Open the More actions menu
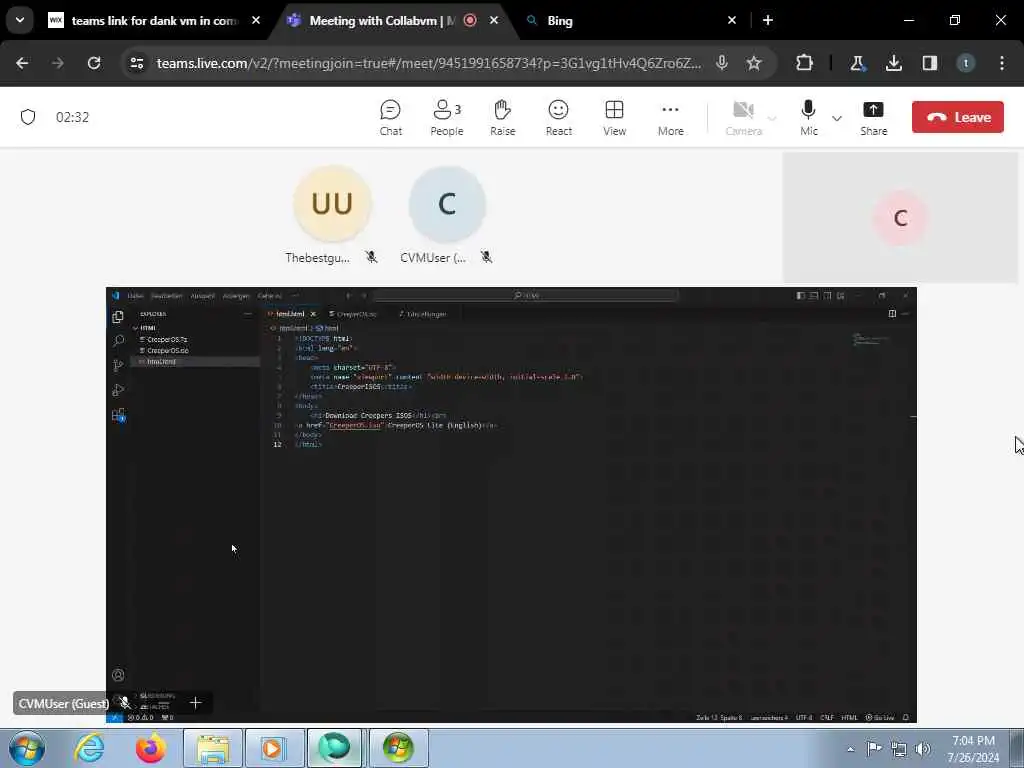 [x=671, y=118]
